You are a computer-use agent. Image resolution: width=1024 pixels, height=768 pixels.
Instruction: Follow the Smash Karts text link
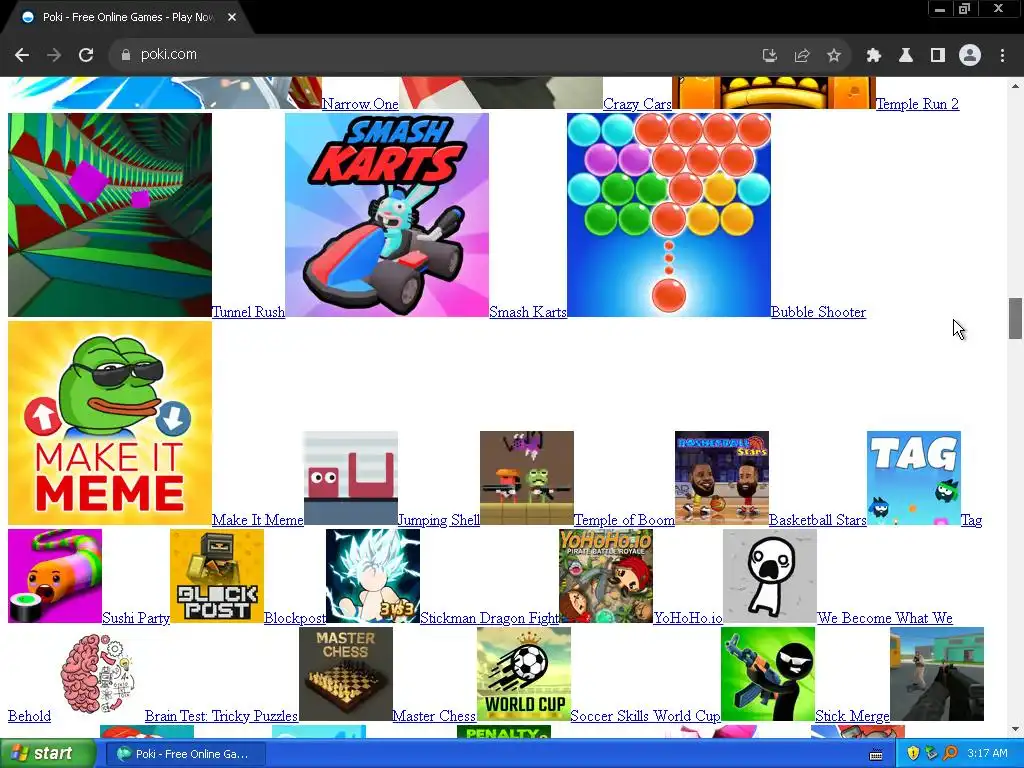[528, 312]
